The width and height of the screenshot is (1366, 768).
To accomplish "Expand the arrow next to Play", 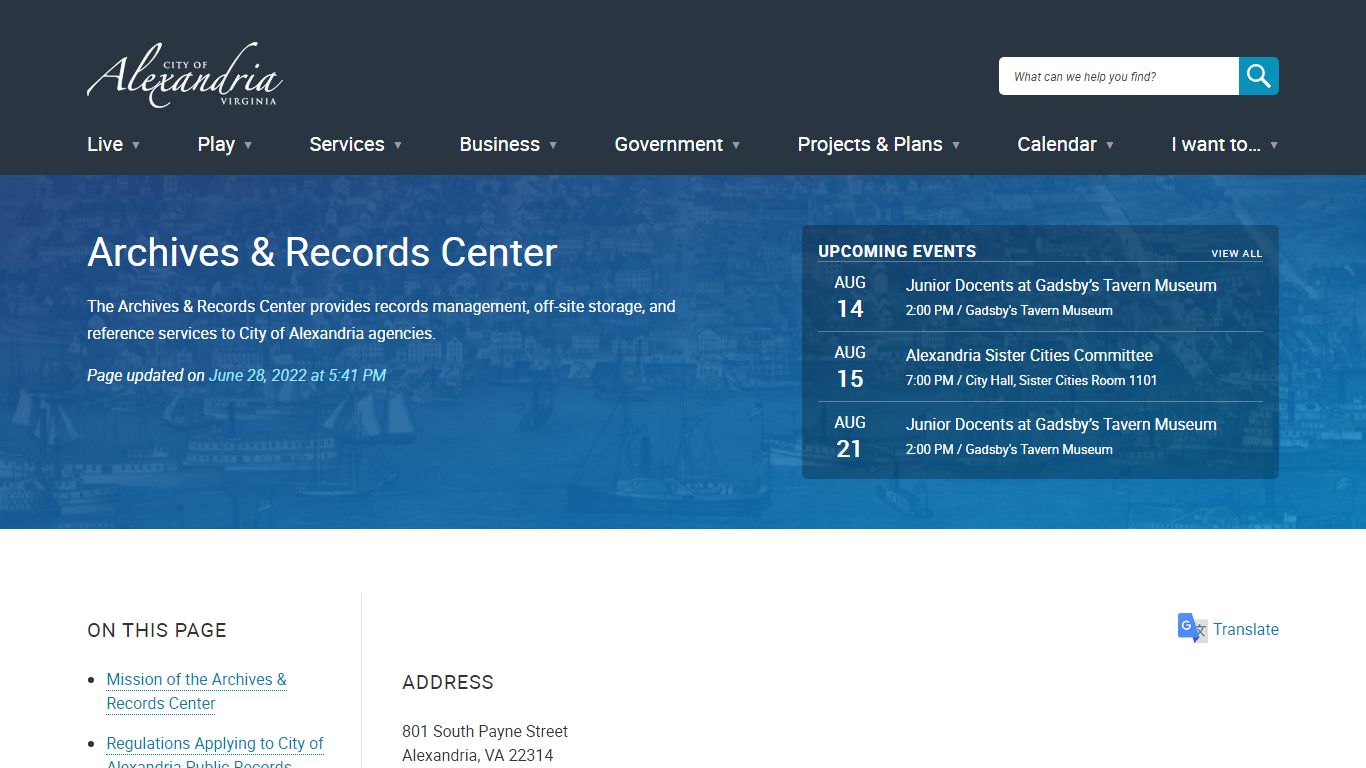I will (x=248, y=145).
